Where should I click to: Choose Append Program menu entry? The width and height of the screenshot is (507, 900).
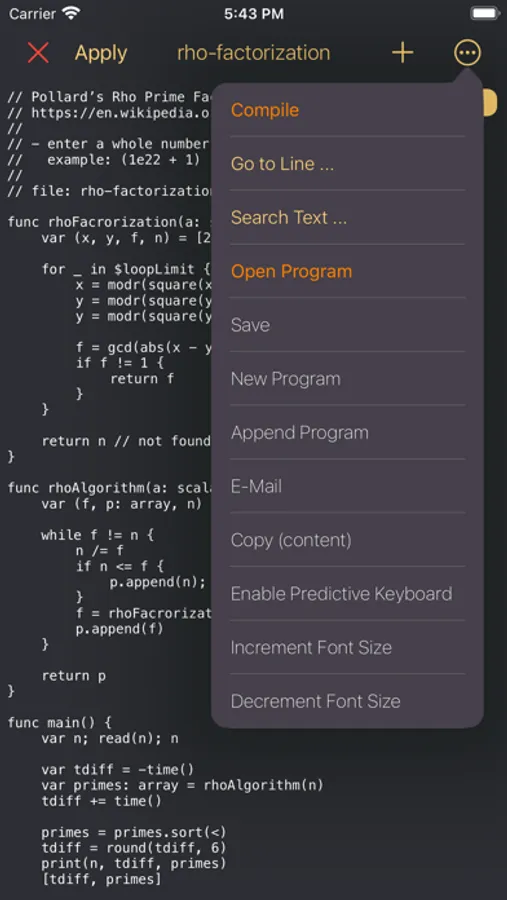(347, 433)
